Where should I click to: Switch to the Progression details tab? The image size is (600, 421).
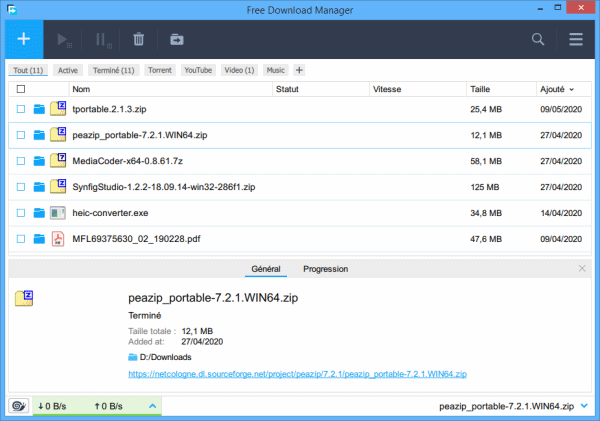[x=326, y=269]
